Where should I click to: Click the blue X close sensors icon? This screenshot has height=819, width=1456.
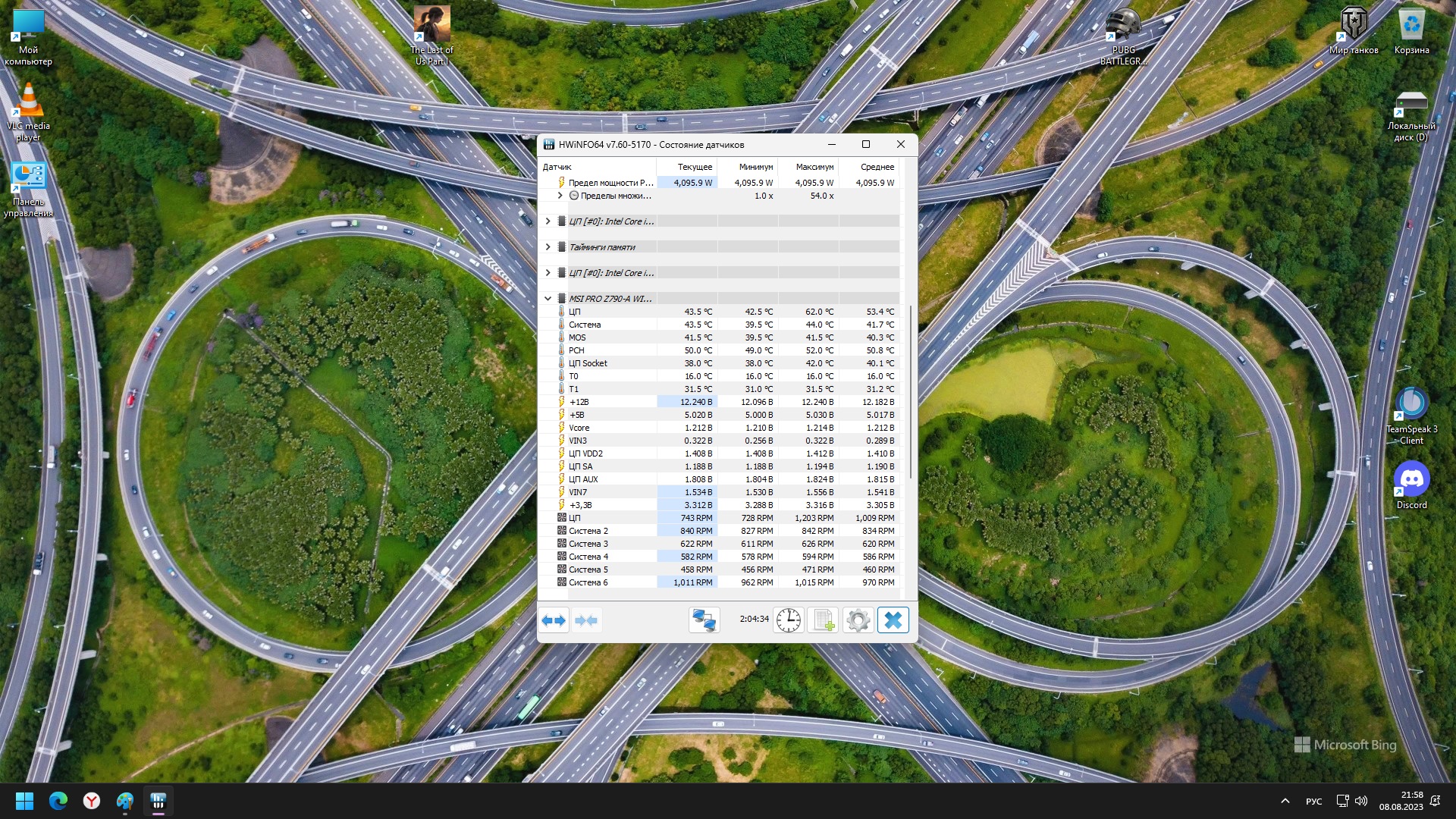893,620
